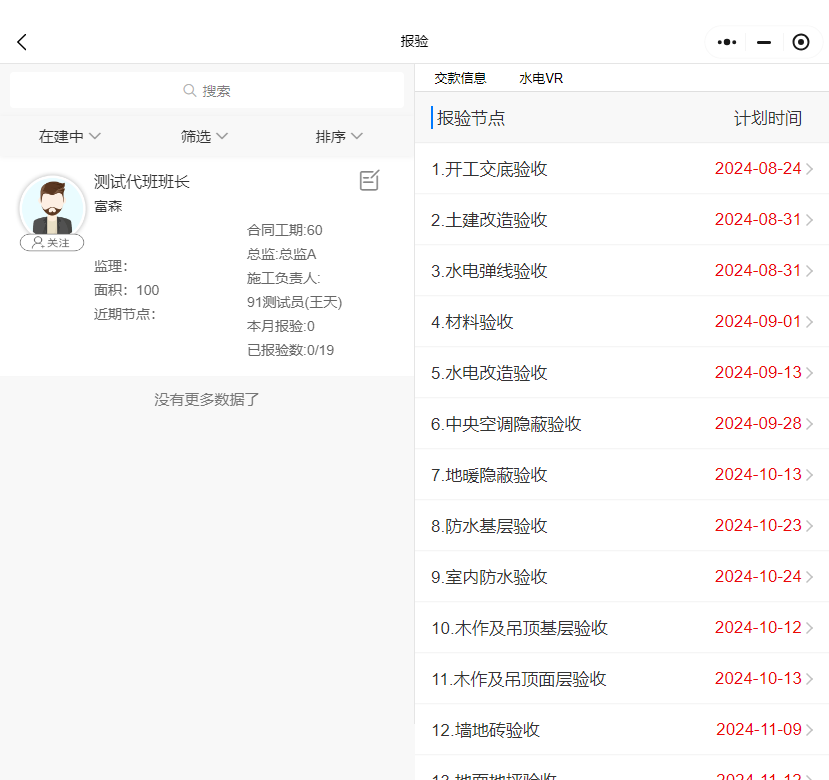Image resolution: width=829 pixels, height=780 pixels.
Task: Open the 排序 sort dropdown
Action: pyautogui.click(x=339, y=137)
